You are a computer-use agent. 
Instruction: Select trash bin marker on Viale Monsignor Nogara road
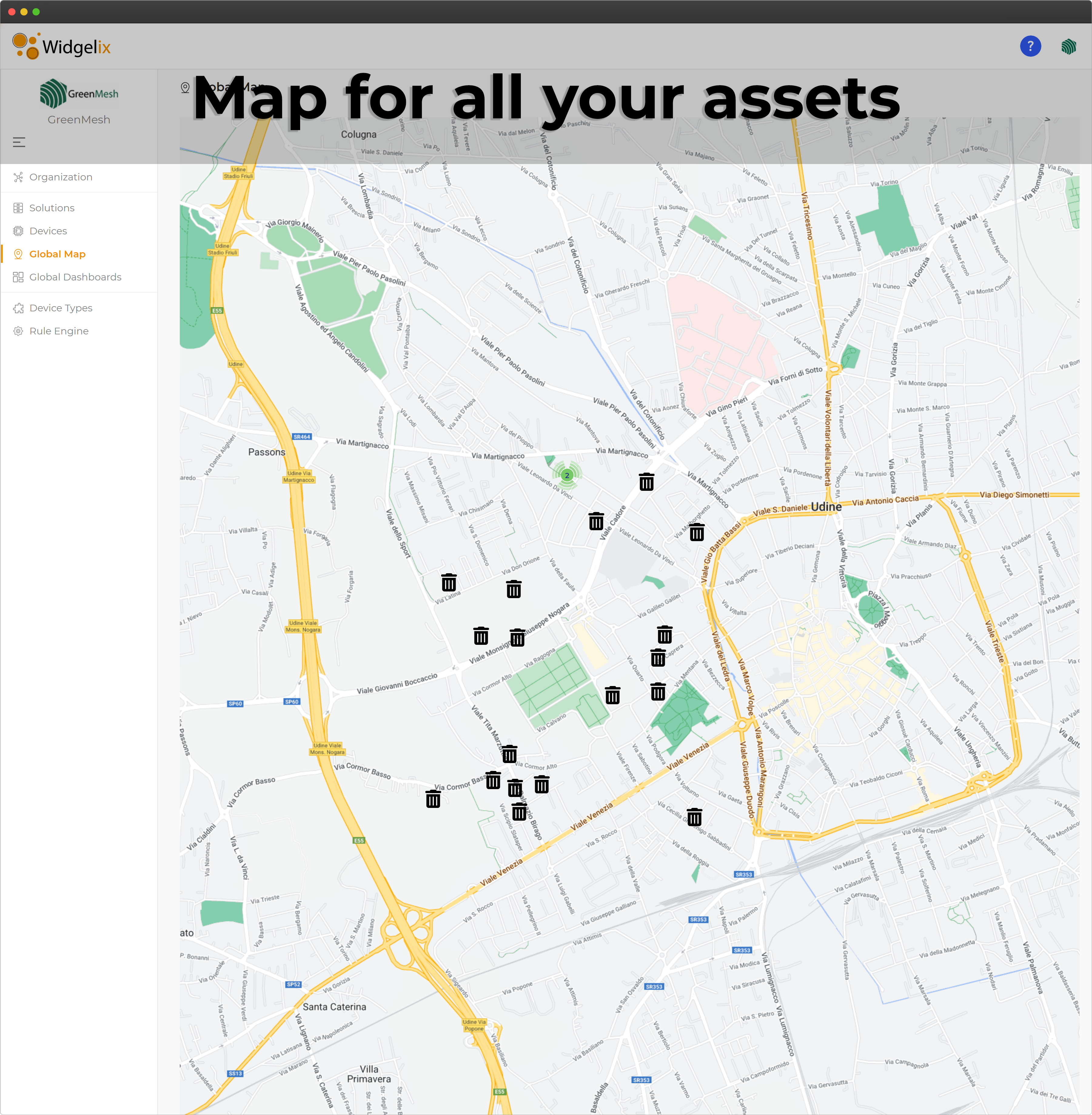[517, 637]
